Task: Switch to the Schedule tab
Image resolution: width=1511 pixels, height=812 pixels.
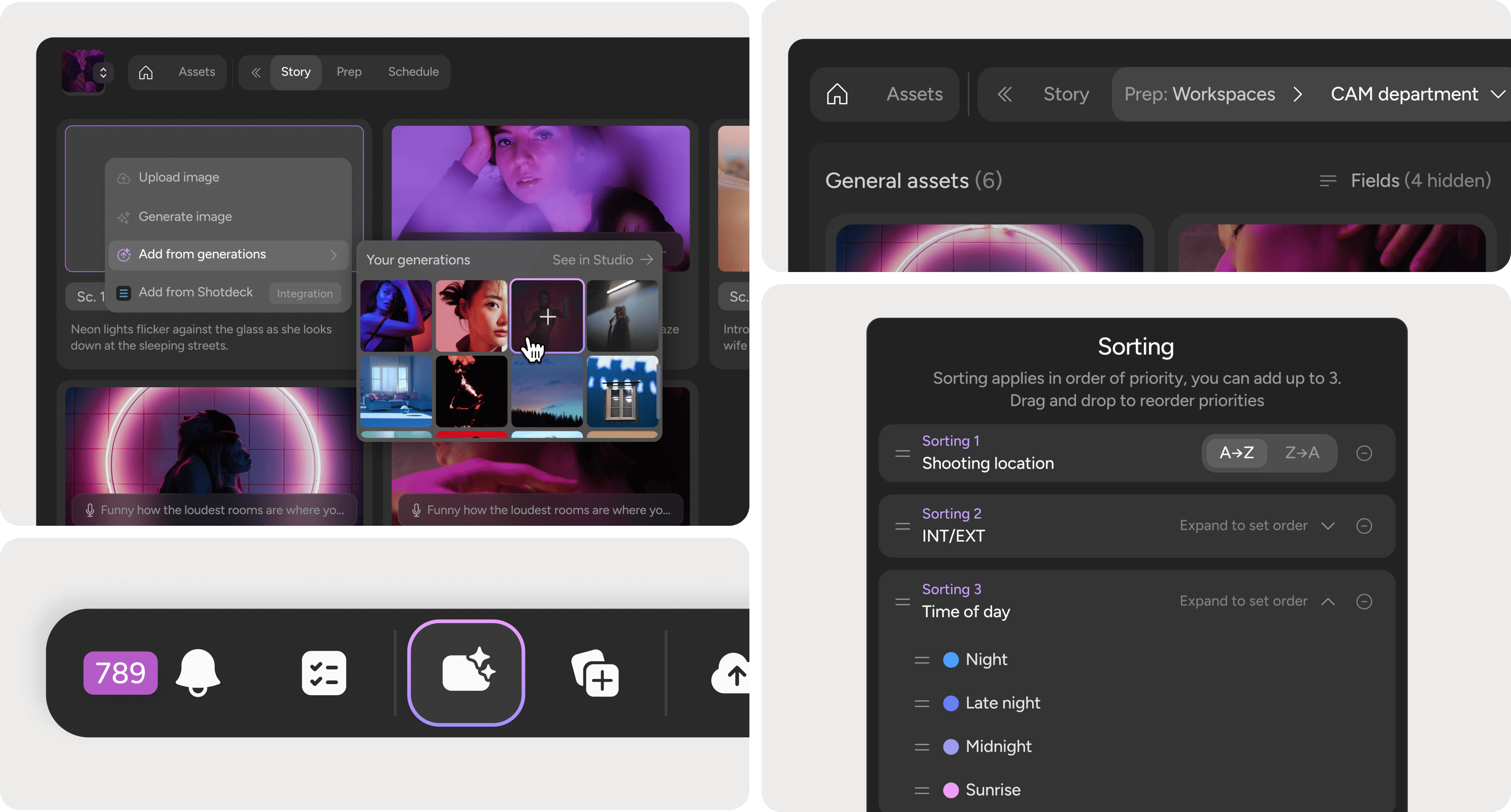Action: [413, 72]
